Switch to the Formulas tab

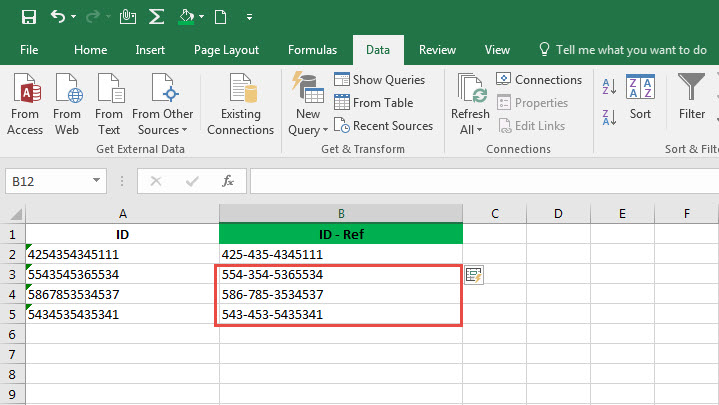tap(312, 50)
